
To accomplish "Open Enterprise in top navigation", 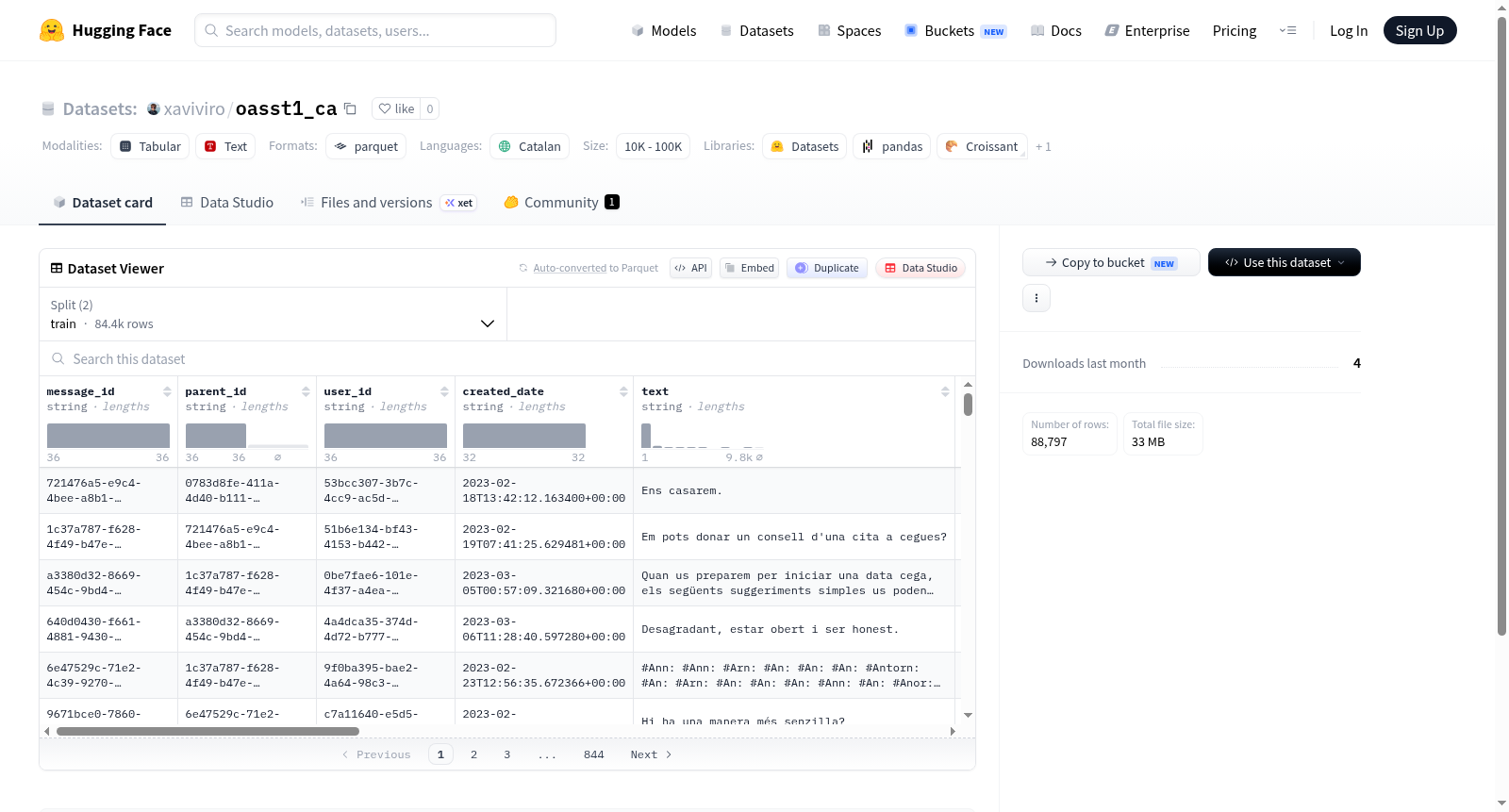I will pos(1147,30).
